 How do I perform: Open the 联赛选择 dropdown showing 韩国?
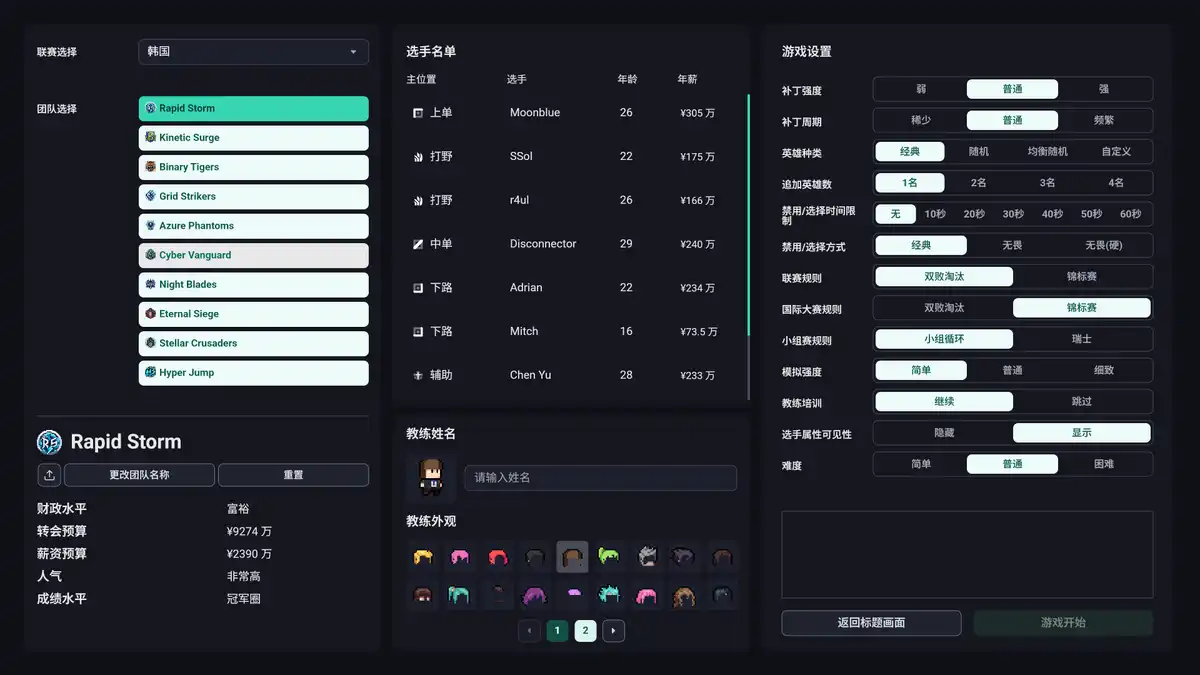[253, 51]
